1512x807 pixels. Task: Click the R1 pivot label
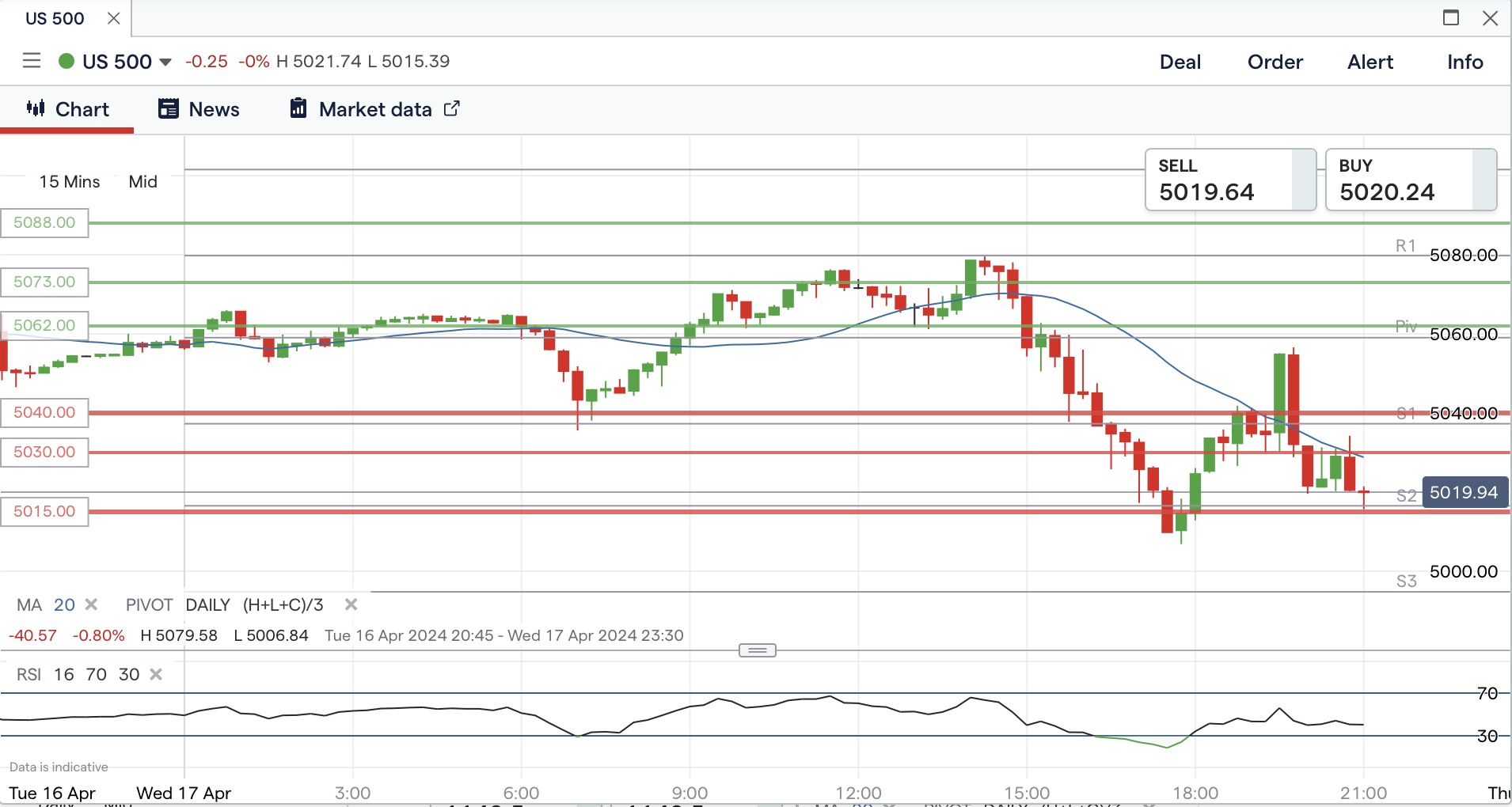pos(1406,246)
